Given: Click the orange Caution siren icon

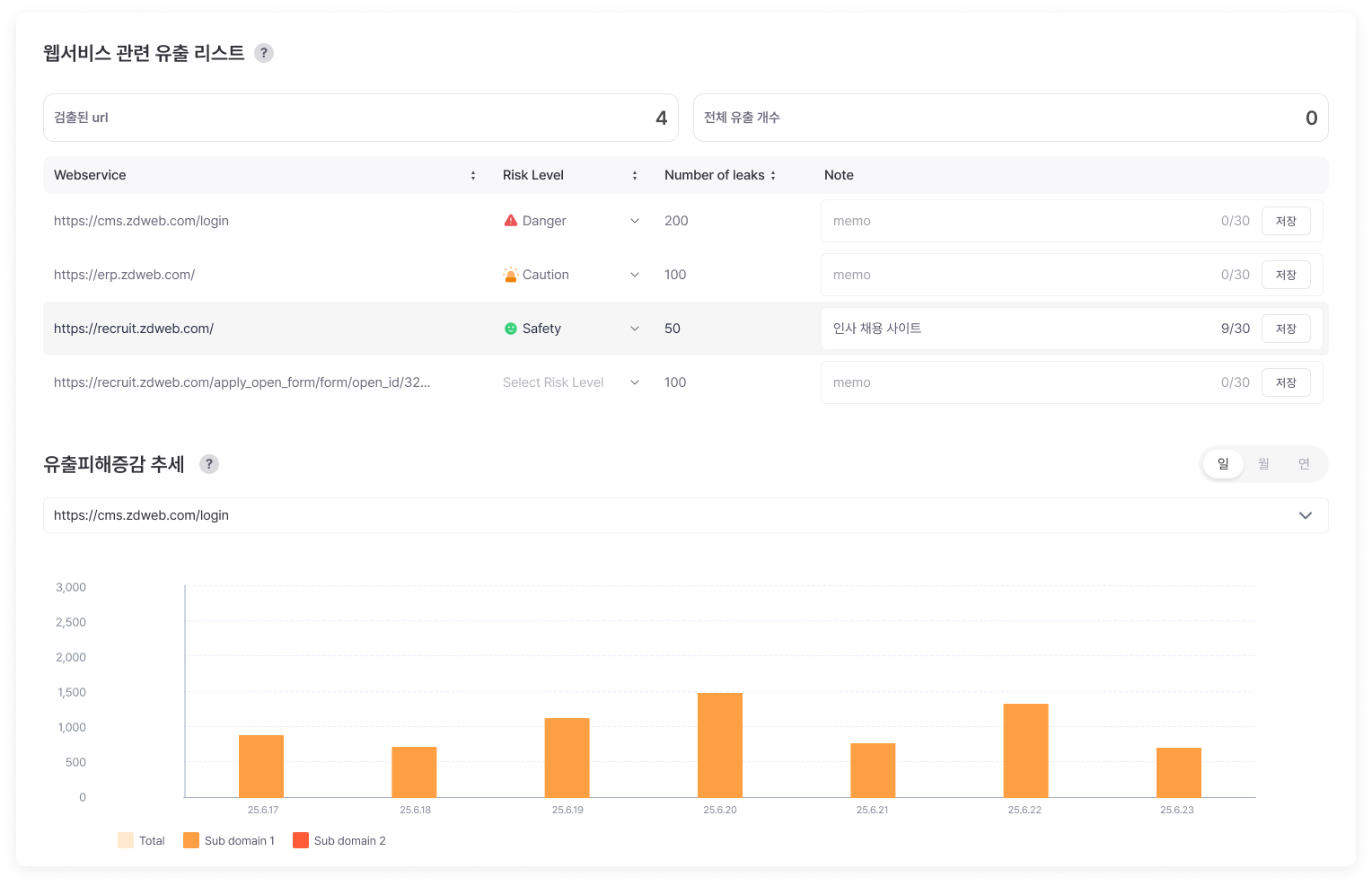Looking at the screenshot, I should point(510,275).
